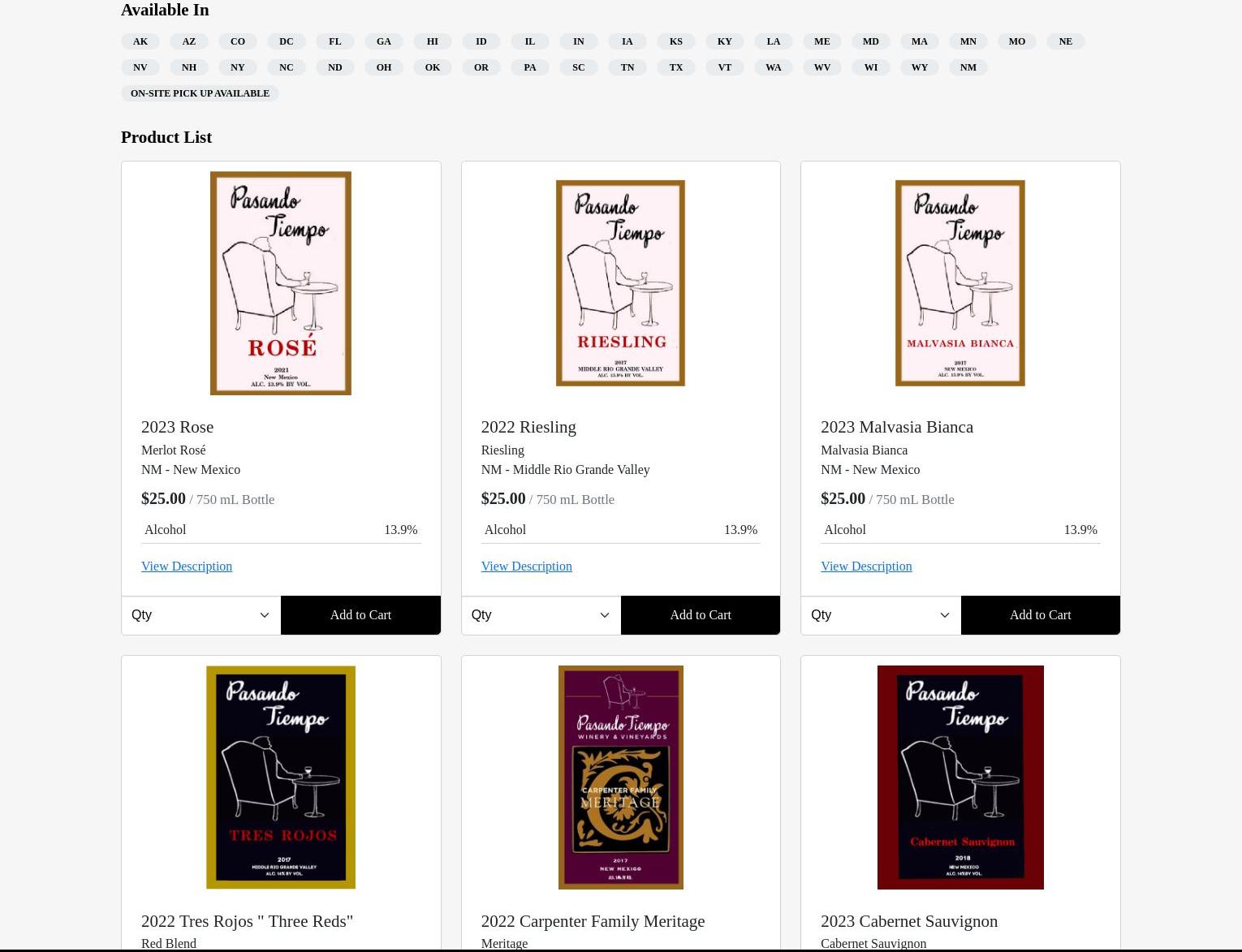Click the 2022 Tres Rojos "Three Reds" title
This screenshot has width=1242, height=952.
[x=247, y=921]
